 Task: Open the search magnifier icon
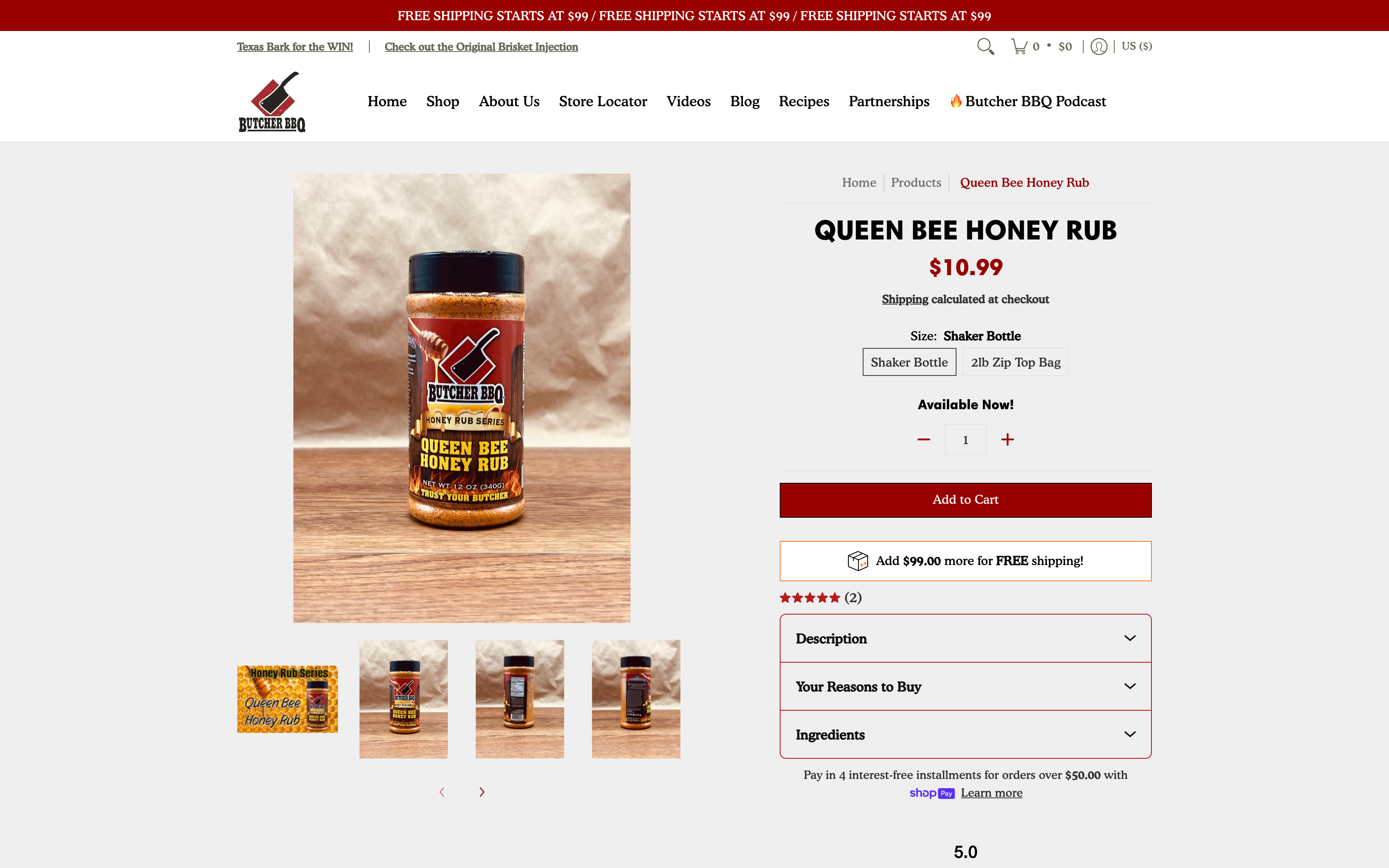coord(986,46)
